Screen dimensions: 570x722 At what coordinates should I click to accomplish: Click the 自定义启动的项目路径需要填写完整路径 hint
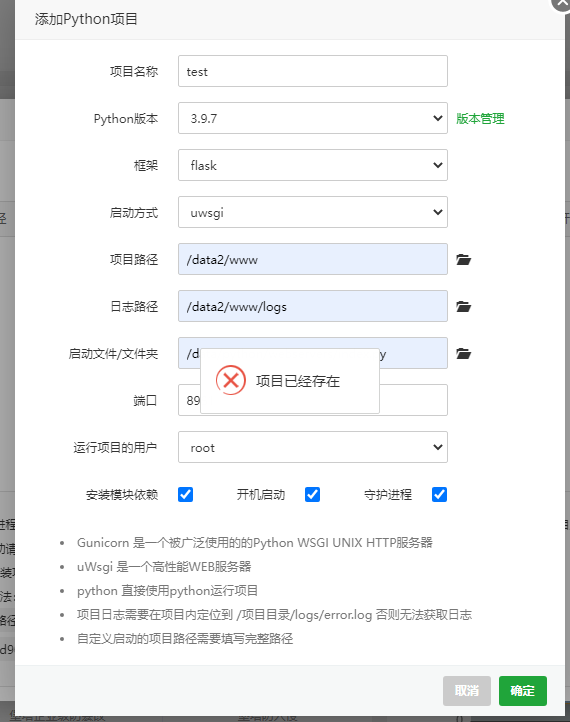click(x=185, y=639)
